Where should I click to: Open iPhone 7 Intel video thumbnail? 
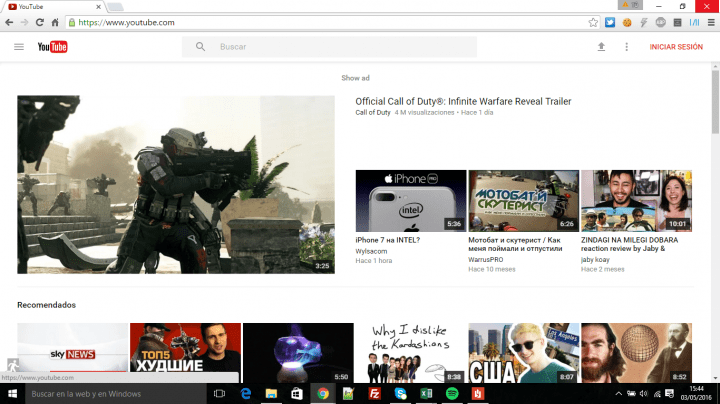point(411,201)
